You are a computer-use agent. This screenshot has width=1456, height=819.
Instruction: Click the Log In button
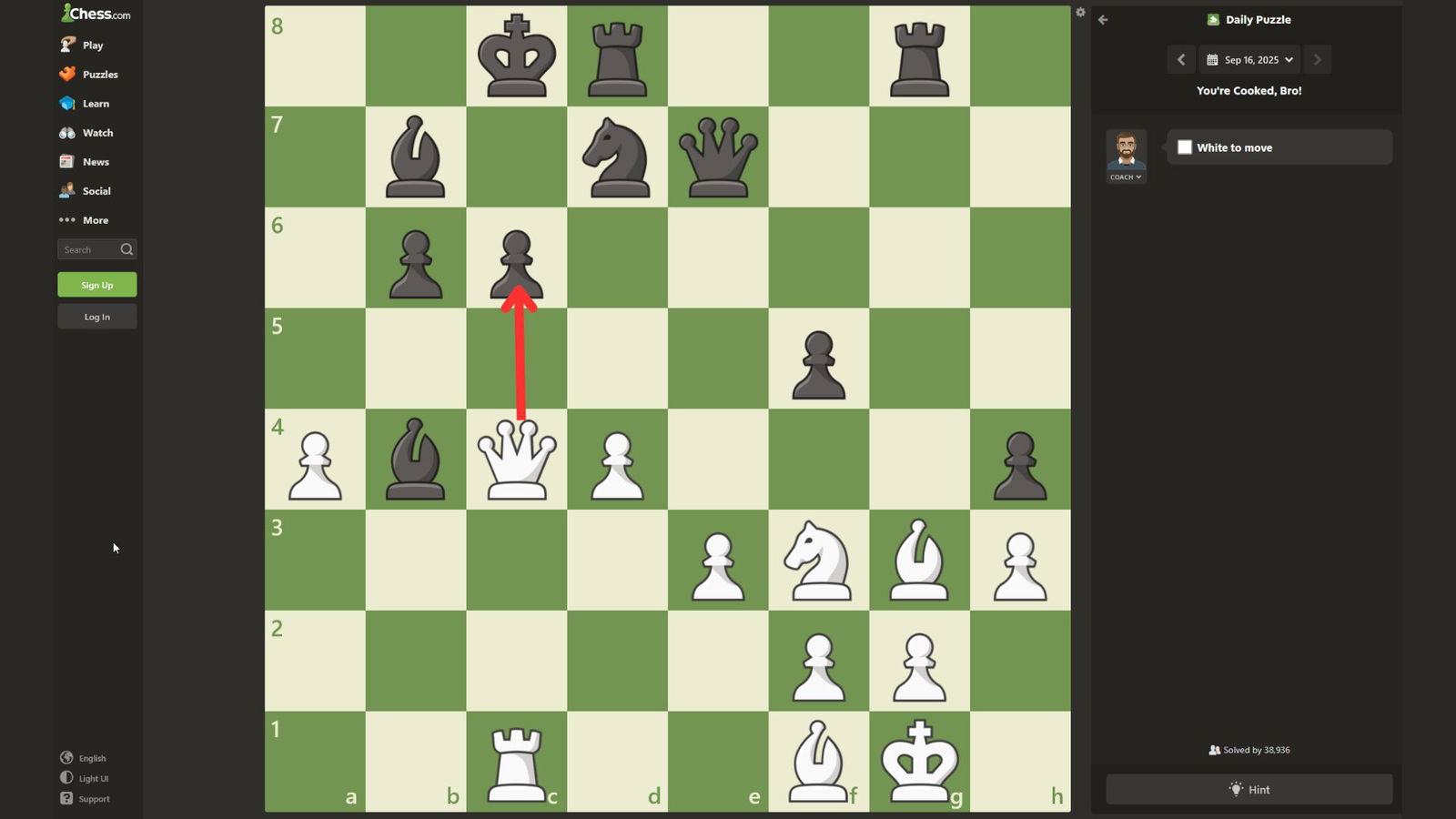pyautogui.click(x=97, y=317)
